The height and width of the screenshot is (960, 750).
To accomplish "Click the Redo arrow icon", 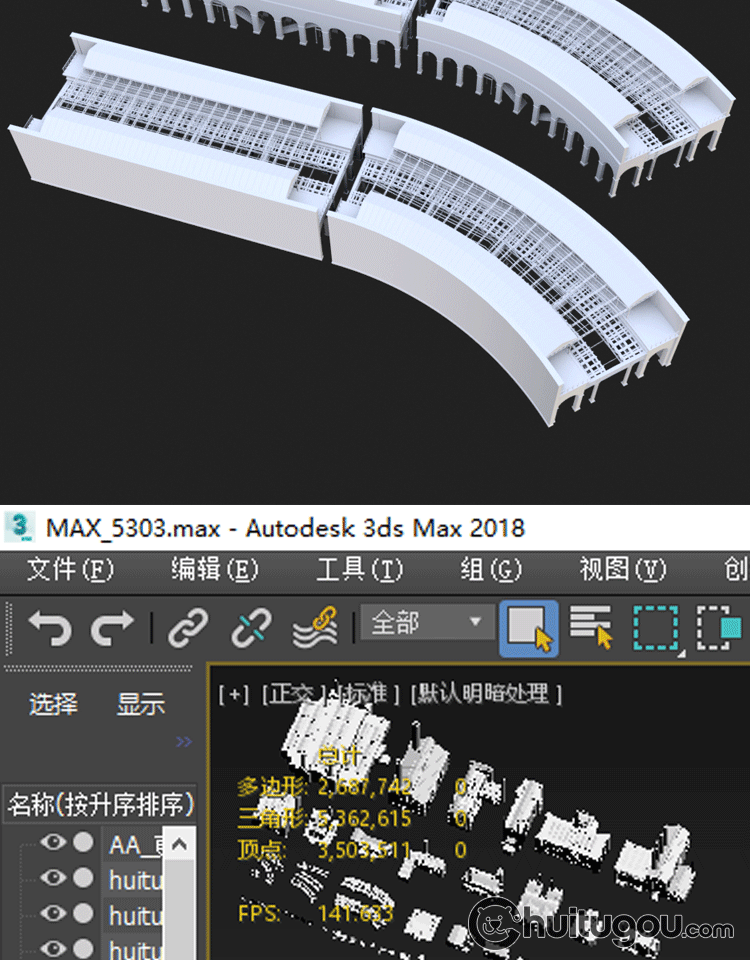I will 112,628.
